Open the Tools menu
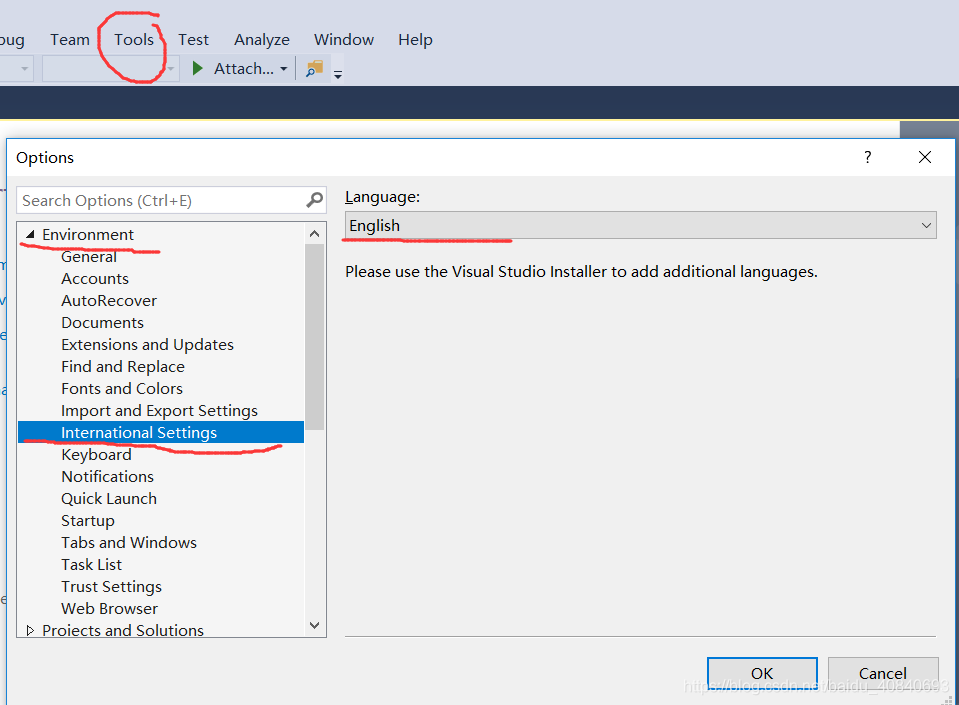The height and width of the screenshot is (705, 959). (x=134, y=40)
